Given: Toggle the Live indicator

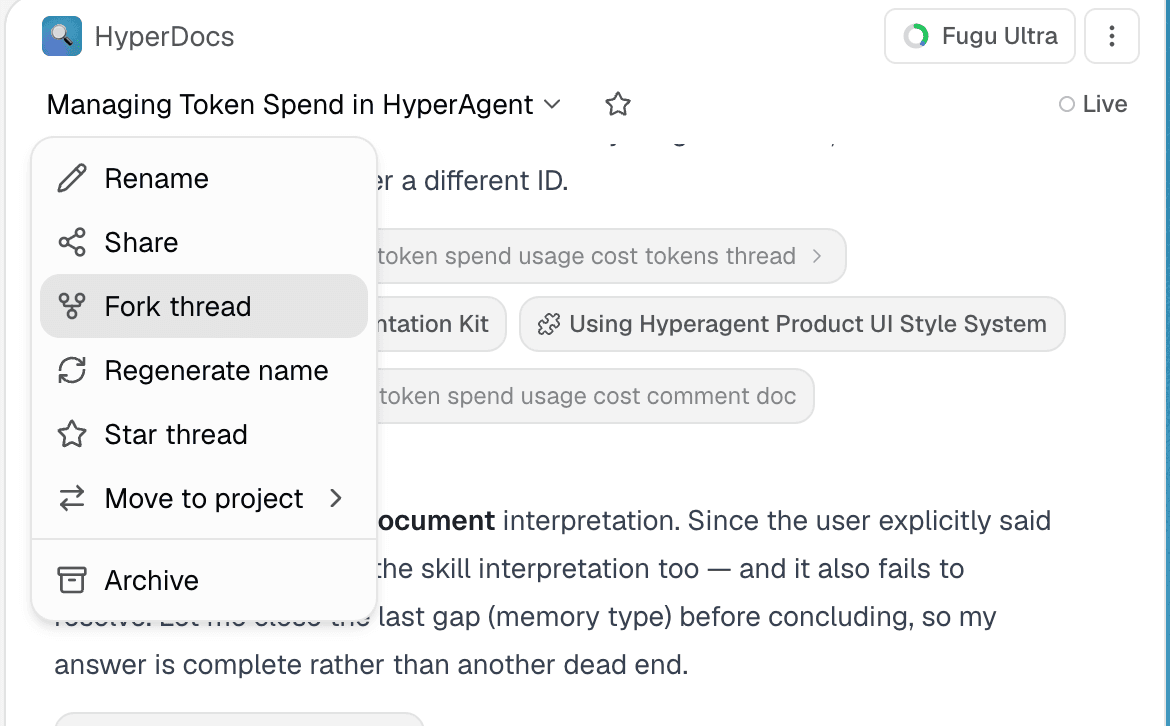Looking at the screenshot, I should point(1092,104).
